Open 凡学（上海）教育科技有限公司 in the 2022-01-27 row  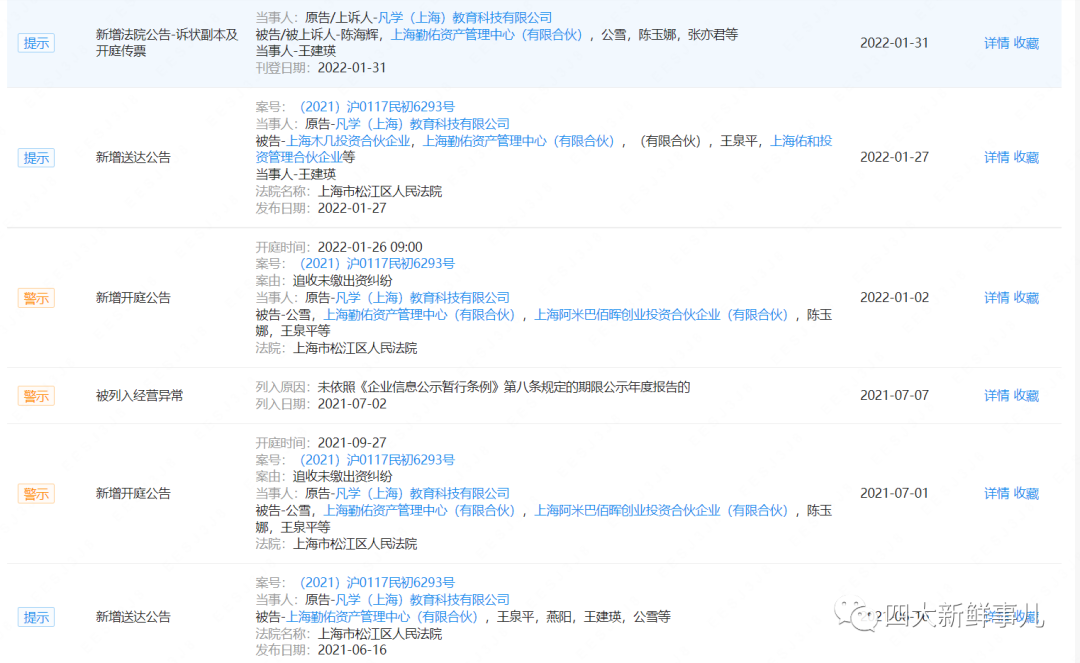coord(422,124)
